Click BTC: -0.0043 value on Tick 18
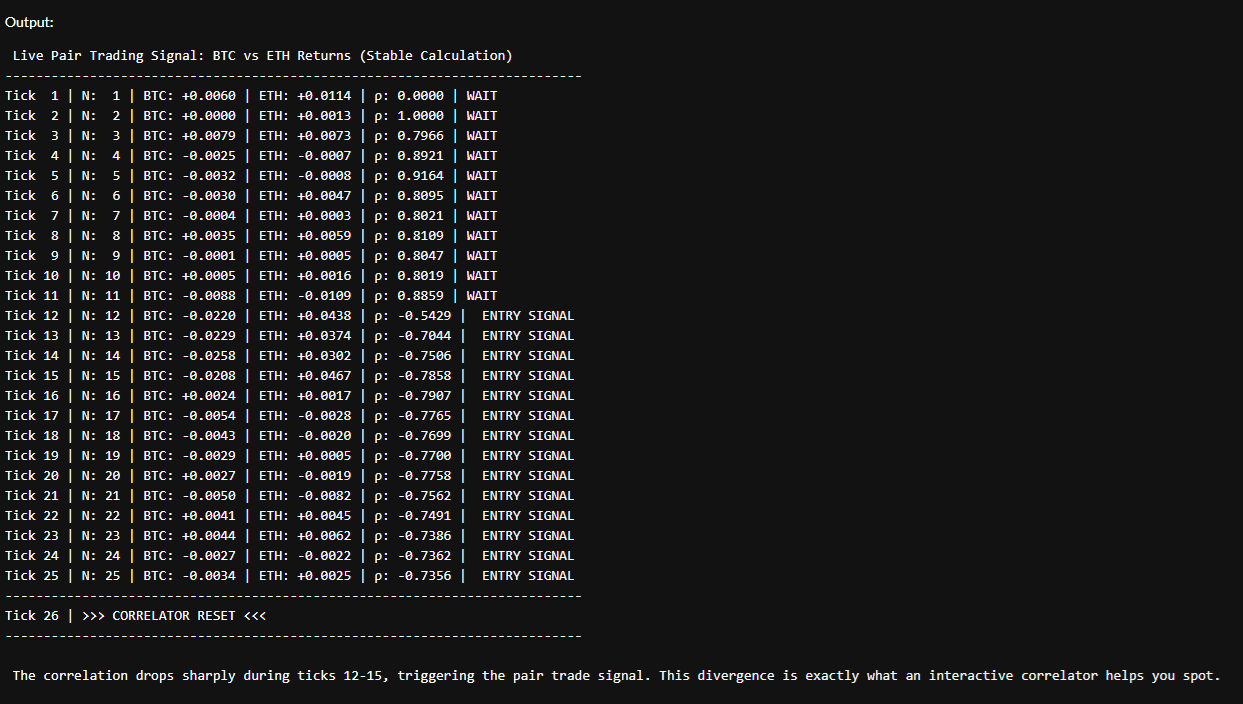Image resolution: width=1243 pixels, height=704 pixels. point(189,436)
